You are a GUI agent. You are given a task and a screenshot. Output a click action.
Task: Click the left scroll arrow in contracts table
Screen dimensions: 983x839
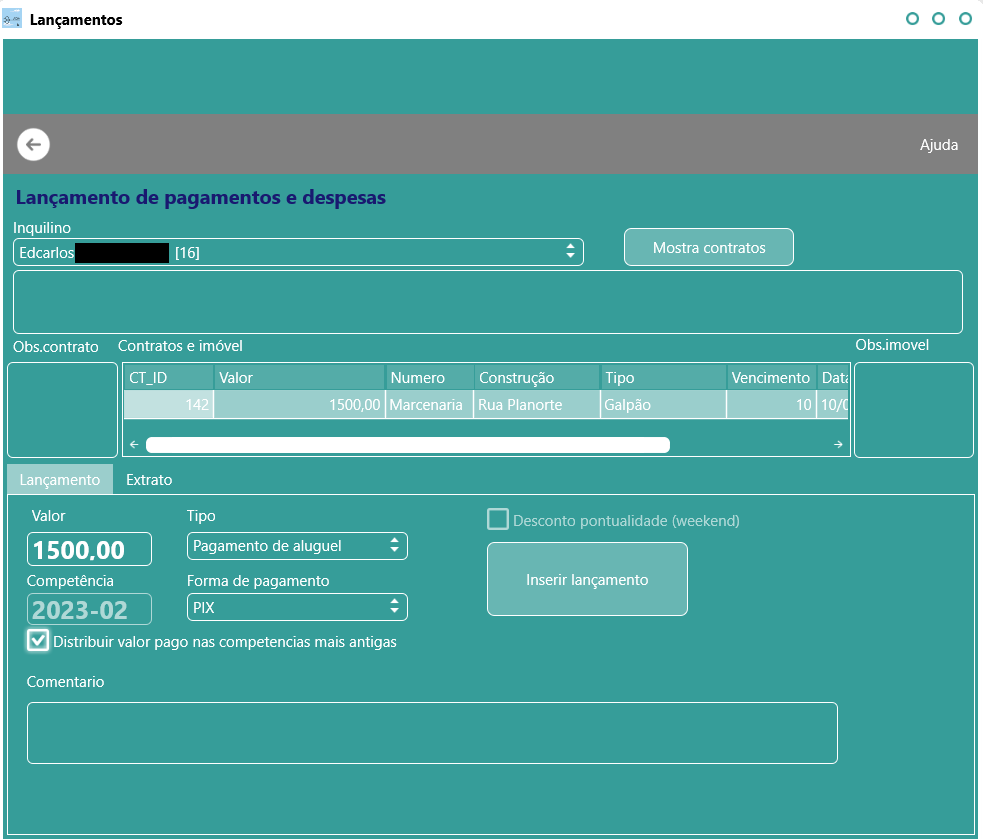tap(134, 445)
